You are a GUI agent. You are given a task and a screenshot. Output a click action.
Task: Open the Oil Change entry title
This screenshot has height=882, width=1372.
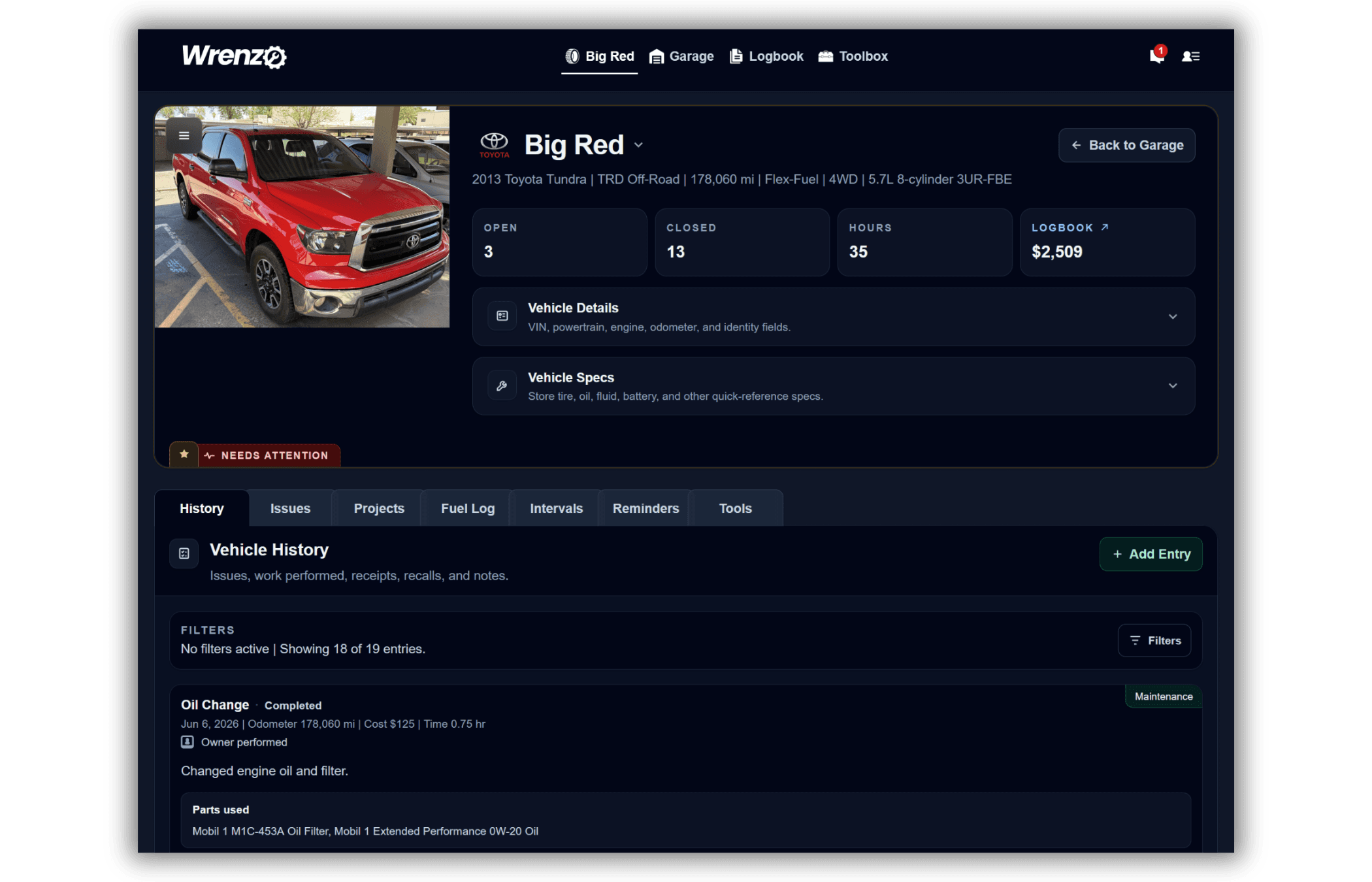pos(215,705)
